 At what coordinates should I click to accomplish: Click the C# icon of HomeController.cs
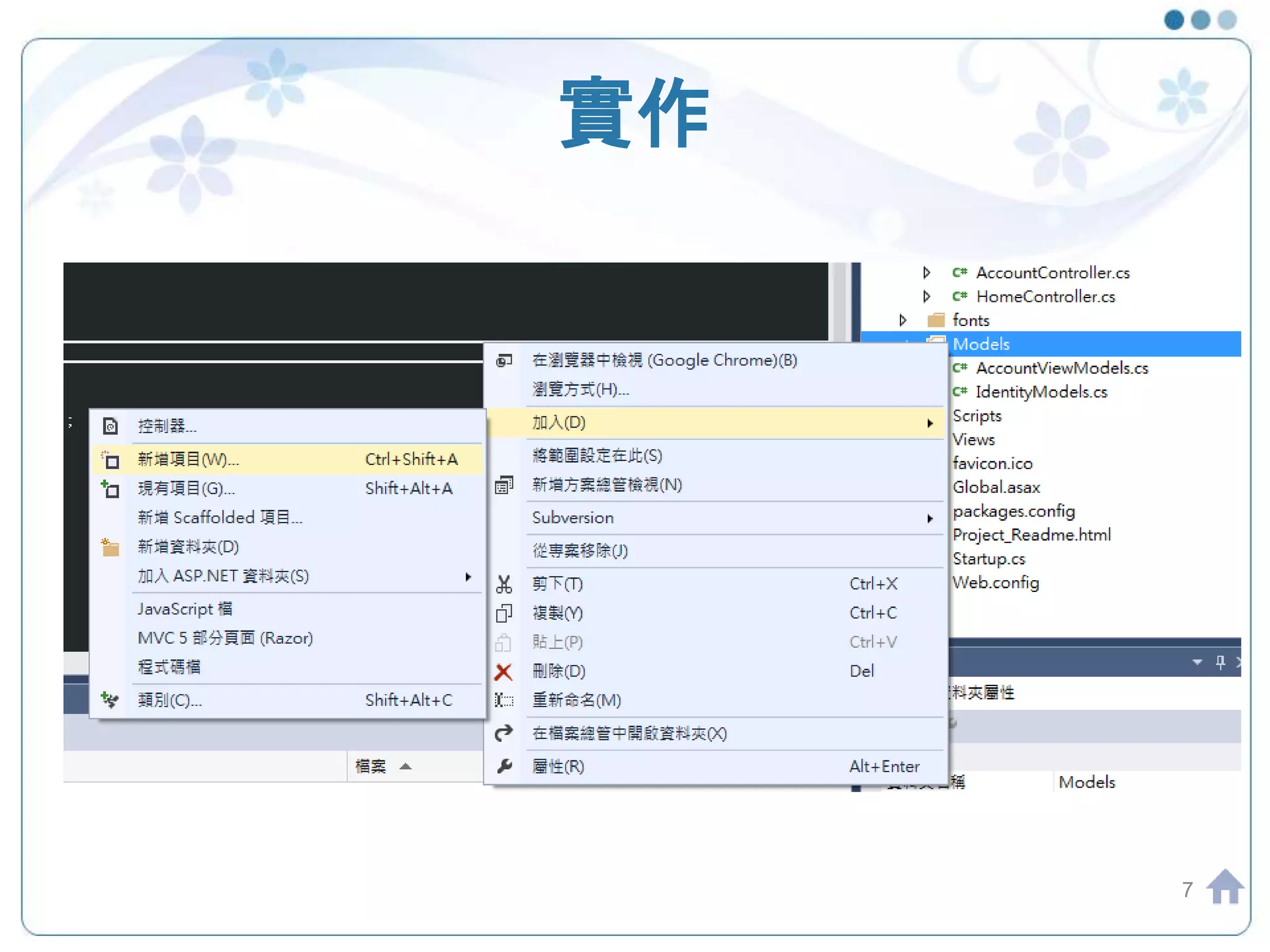click(960, 296)
